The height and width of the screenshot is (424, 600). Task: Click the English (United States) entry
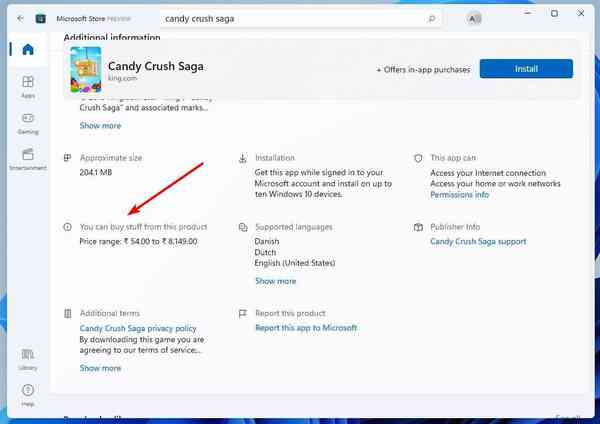point(295,263)
